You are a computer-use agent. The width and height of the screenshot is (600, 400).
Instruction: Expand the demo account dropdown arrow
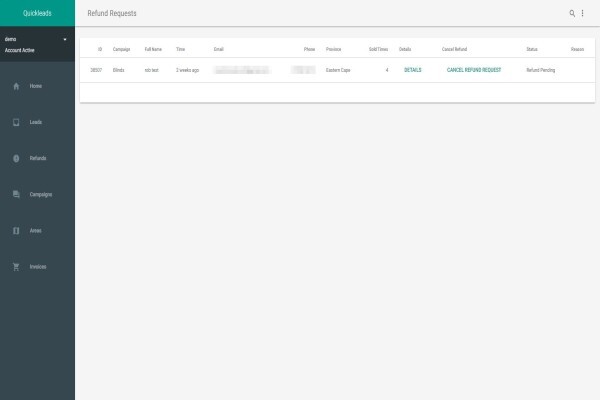(x=65, y=39)
